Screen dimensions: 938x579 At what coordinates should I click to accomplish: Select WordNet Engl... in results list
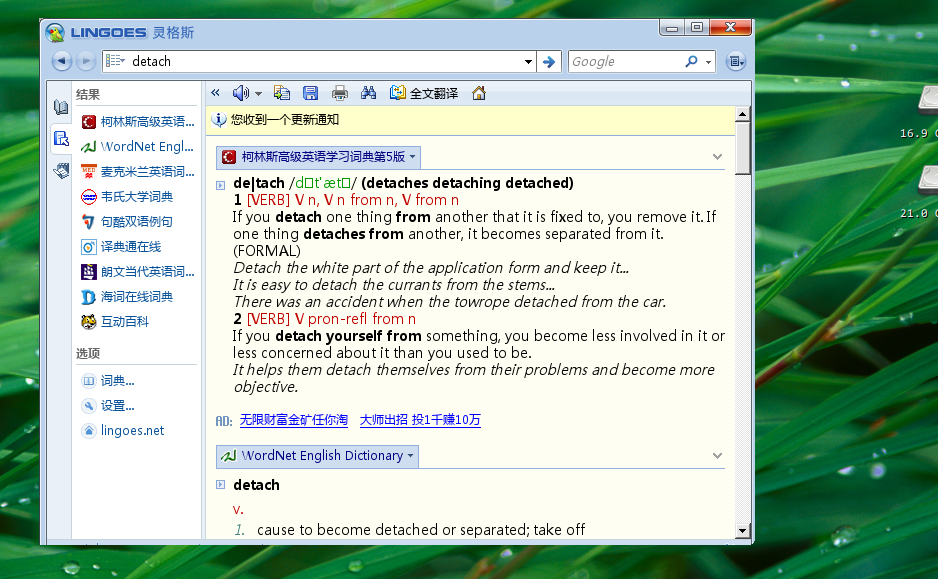pyautogui.click(x=138, y=147)
